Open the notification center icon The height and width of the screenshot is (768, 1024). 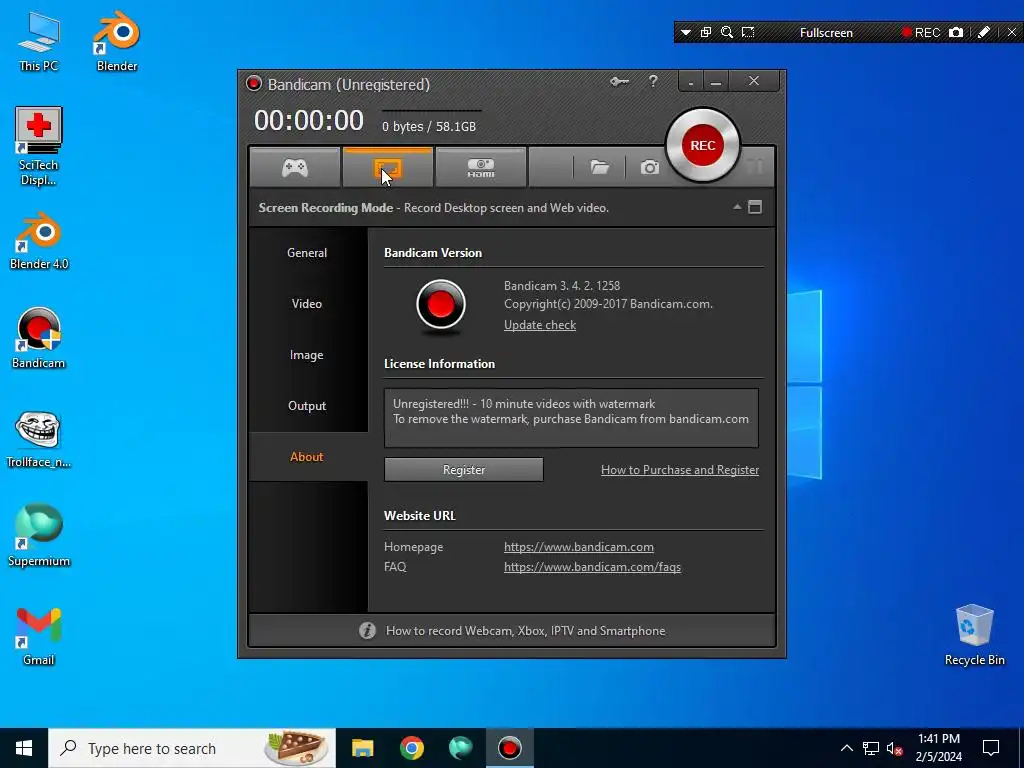tap(991, 748)
